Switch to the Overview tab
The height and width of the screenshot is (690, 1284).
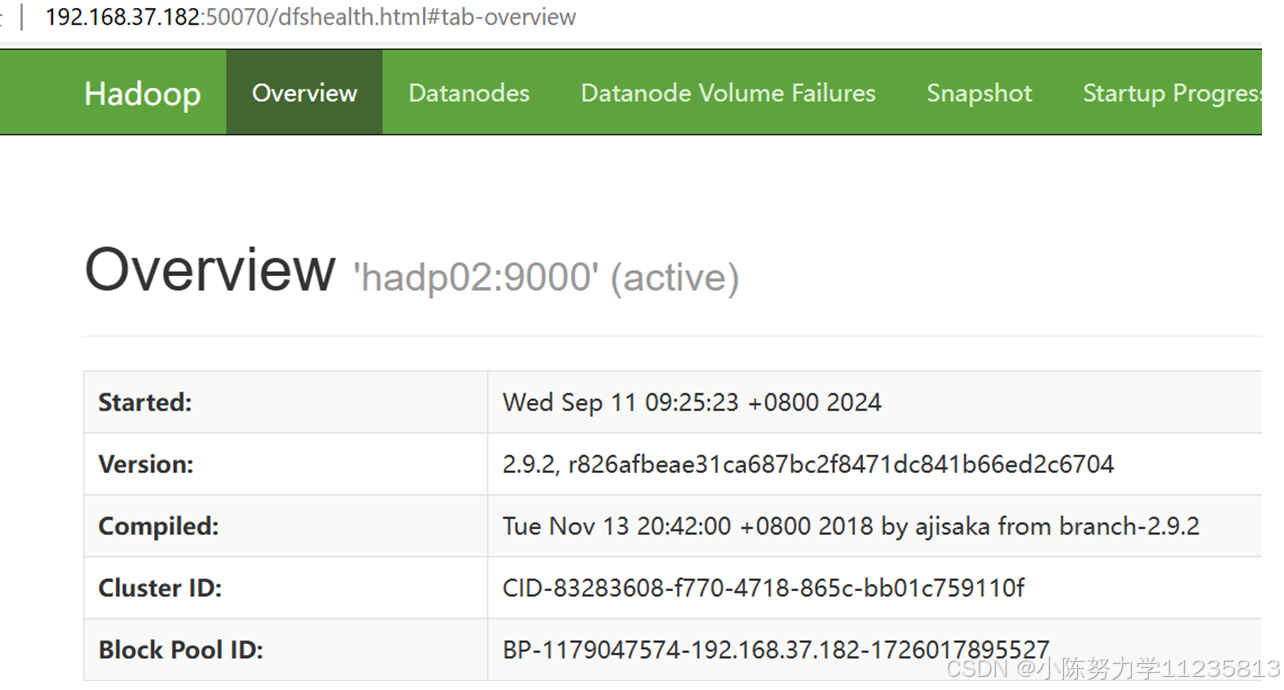pyautogui.click(x=304, y=93)
